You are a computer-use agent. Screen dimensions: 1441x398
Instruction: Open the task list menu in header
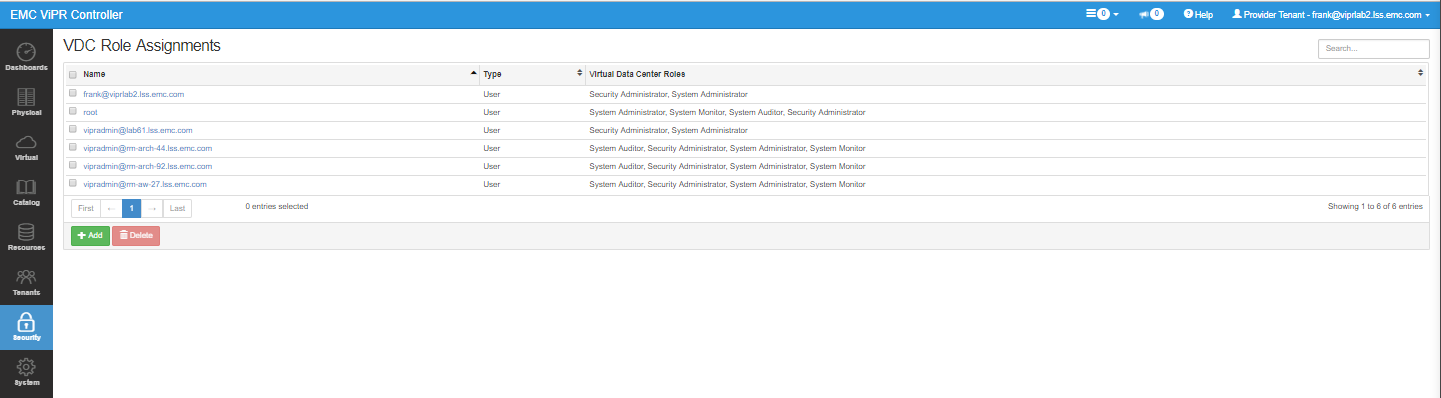tap(1102, 14)
